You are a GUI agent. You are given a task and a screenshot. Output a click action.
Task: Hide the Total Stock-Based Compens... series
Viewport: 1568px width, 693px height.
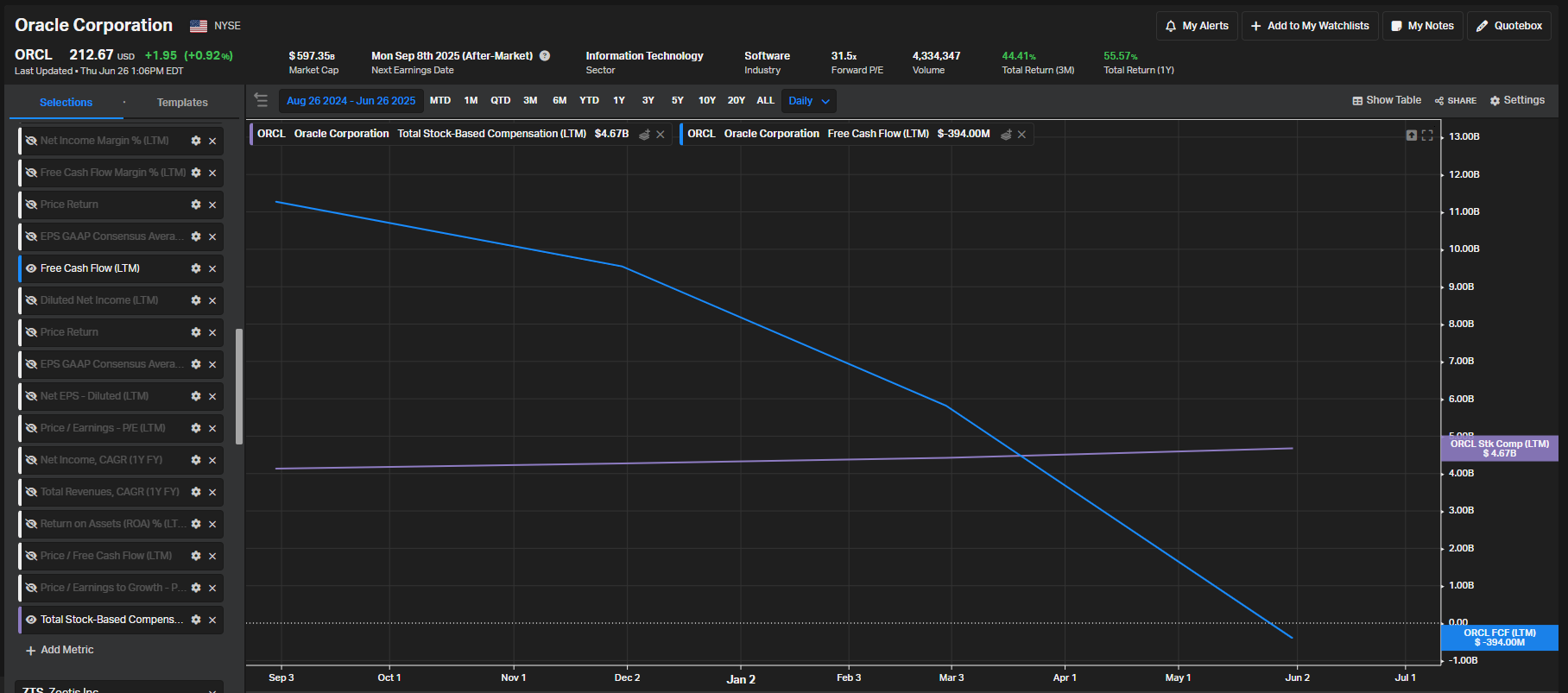point(31,620)
